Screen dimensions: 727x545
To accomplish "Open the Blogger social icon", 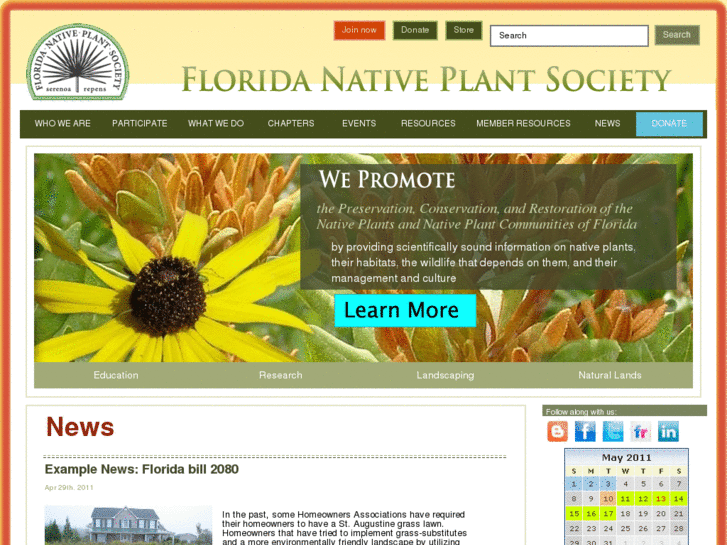I will click(x=557, y=431).
